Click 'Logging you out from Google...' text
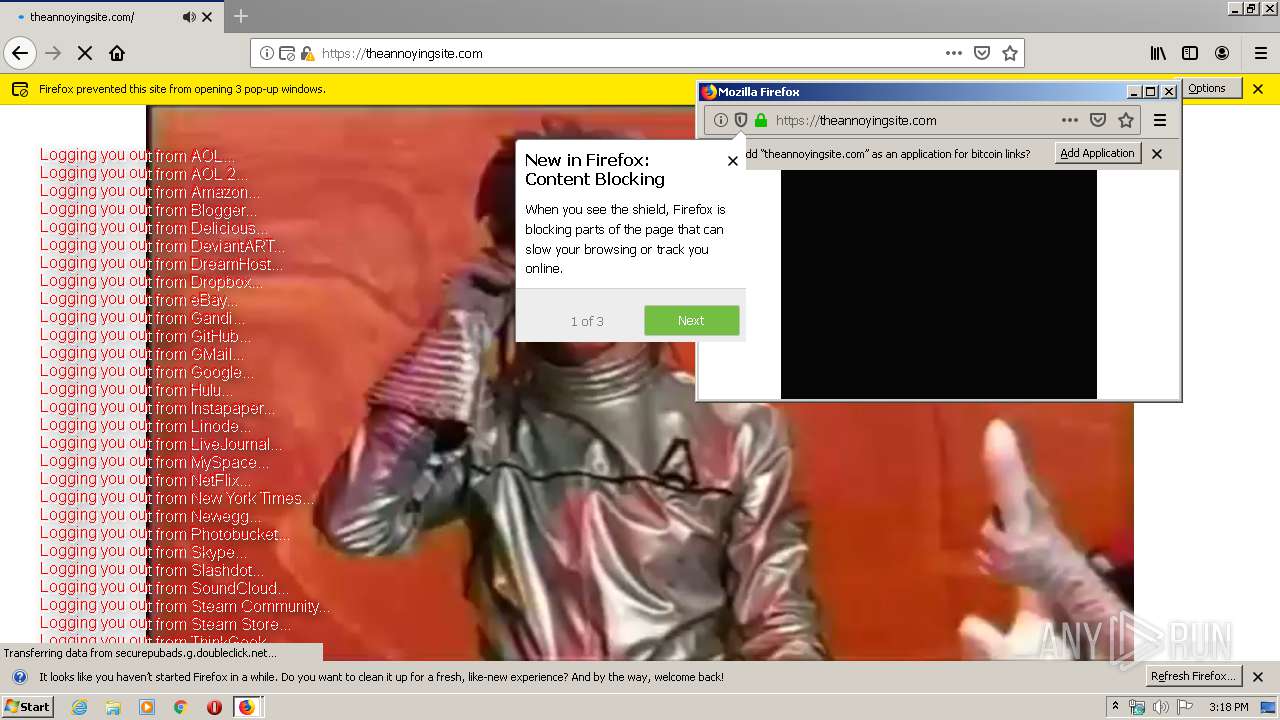The width and height of the screenshot is (1280, 720). pyautogui.click(x=147, y=372)
